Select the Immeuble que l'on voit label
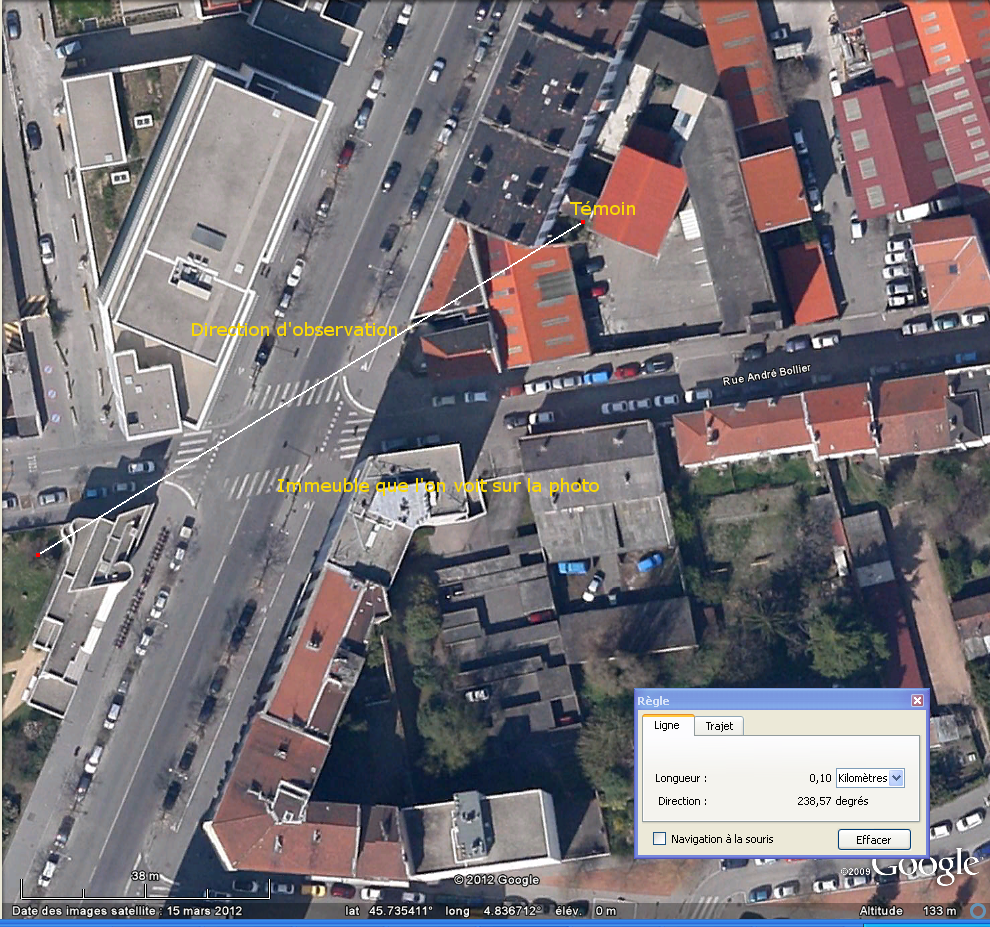This screenshot has width=990, height=927. [x=437, y=486]
